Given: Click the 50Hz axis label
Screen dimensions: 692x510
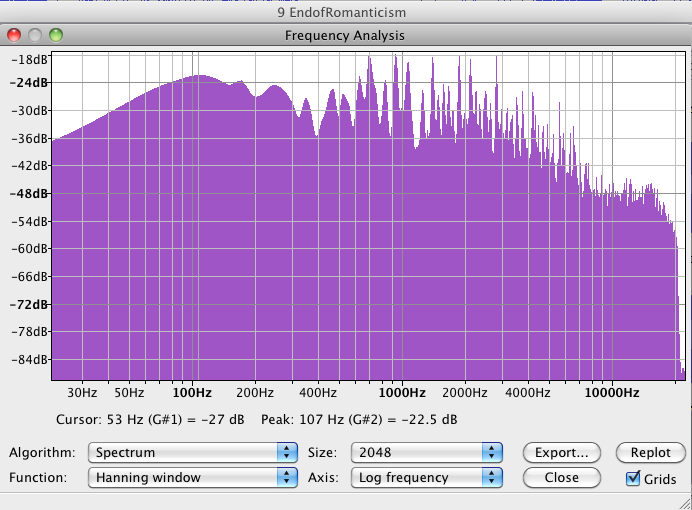Looking at the screenshot, I should click(129, 393).
